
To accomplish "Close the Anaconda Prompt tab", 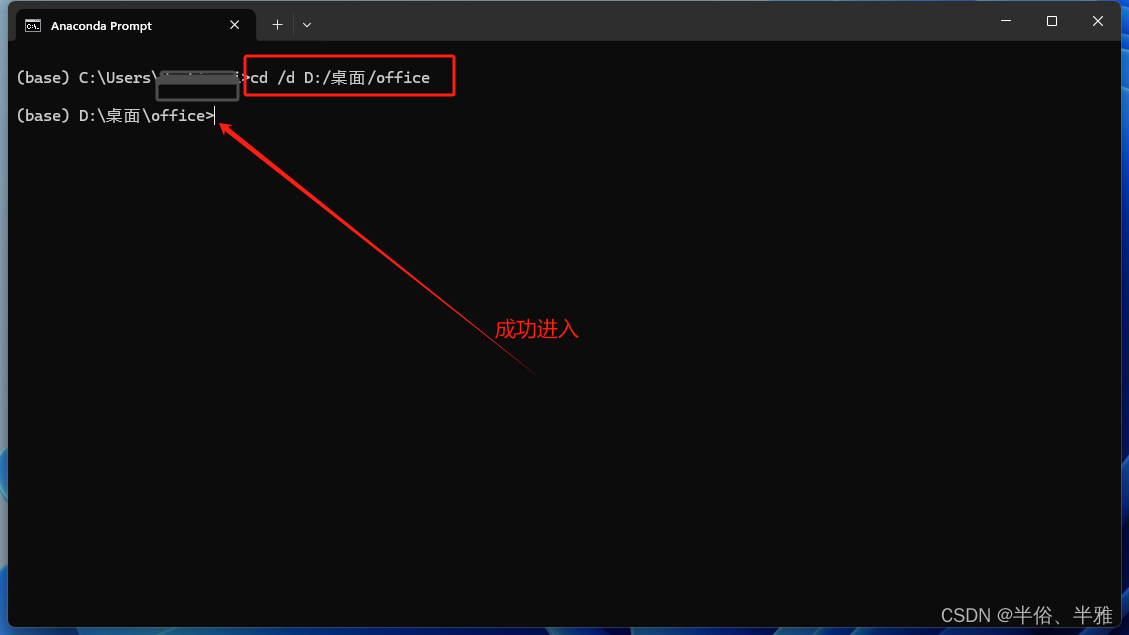I will click(235, 24).
